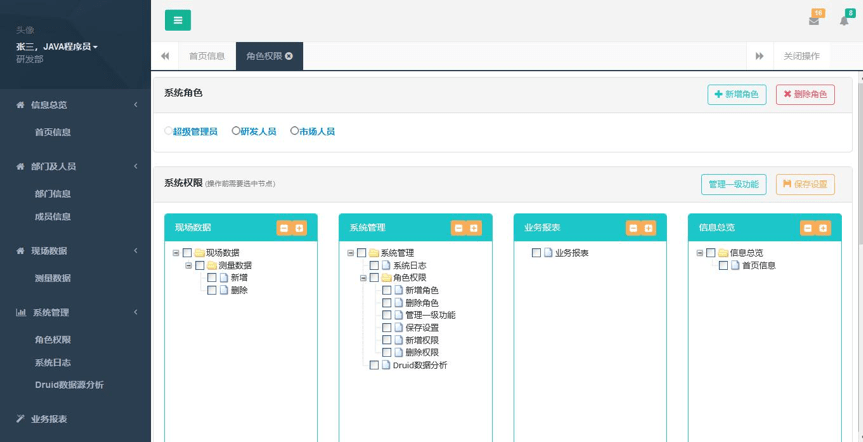Expand all nodes in 信息总览 panel plus icon
863x442 pixels.
823,228
